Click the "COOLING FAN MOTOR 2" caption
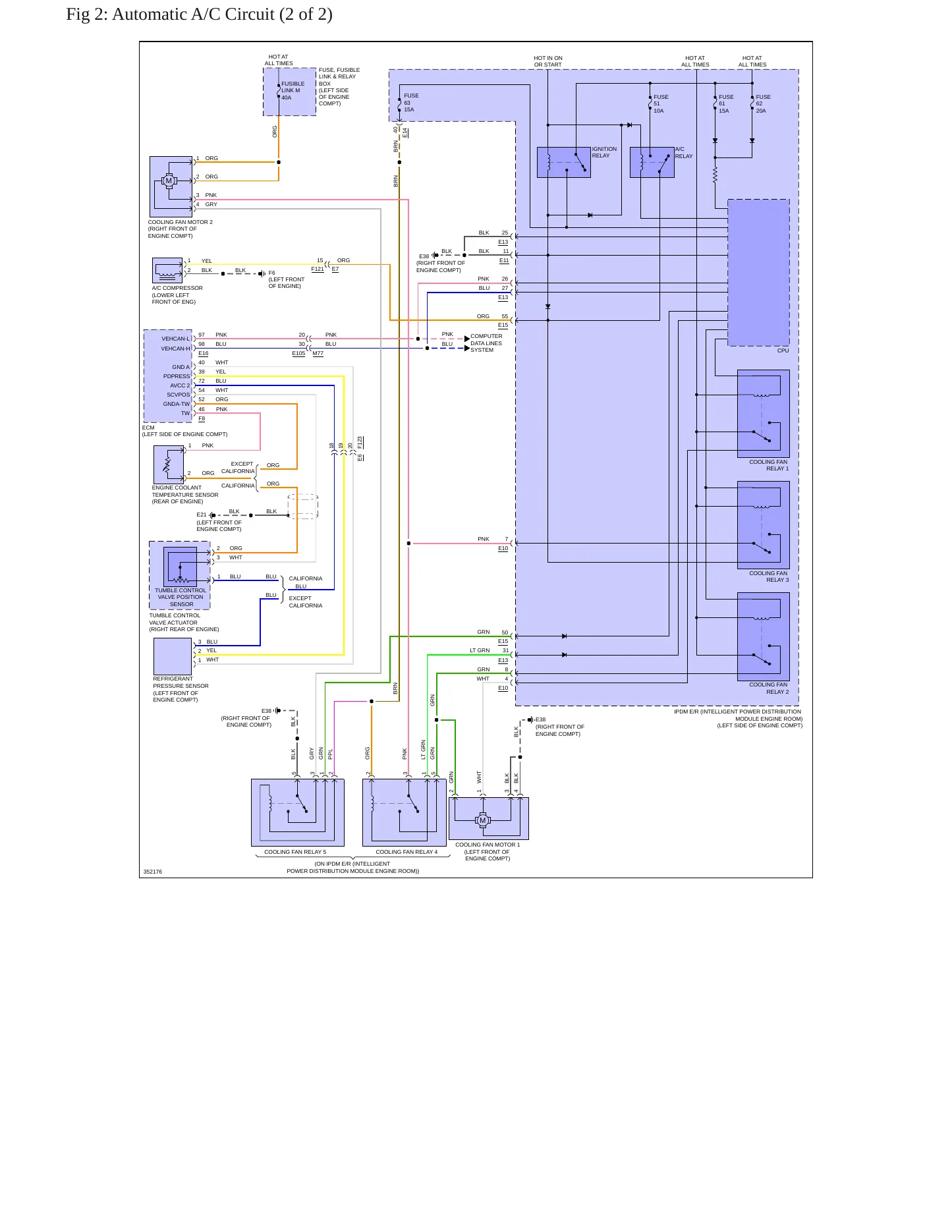Viewport: 952px width, 1232px height. (x=180, y=229)
